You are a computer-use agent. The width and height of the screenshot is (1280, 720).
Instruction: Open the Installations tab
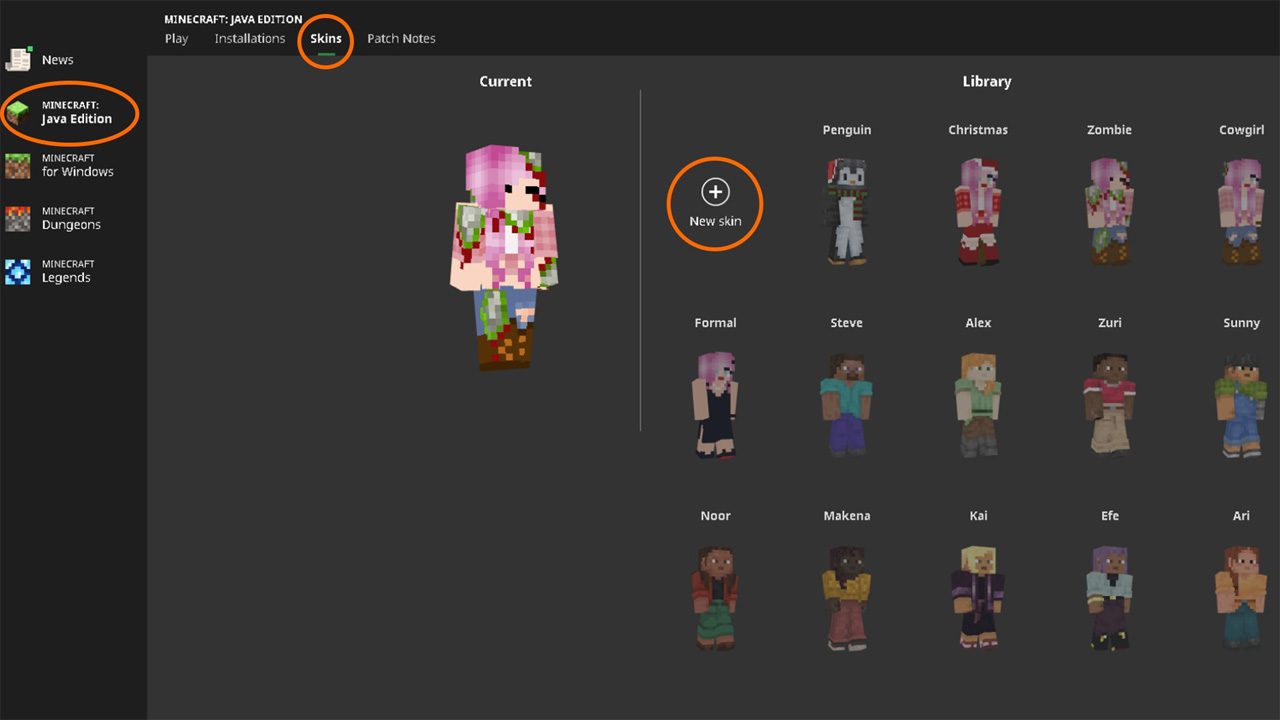249,39
